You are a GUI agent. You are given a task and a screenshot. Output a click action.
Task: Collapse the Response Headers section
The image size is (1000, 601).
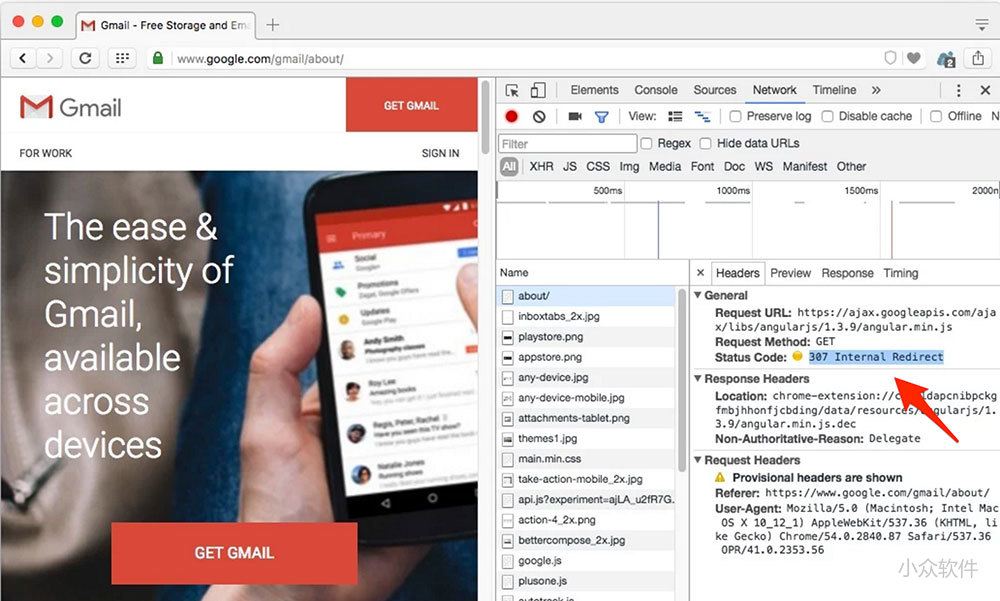tap(698, 378)
